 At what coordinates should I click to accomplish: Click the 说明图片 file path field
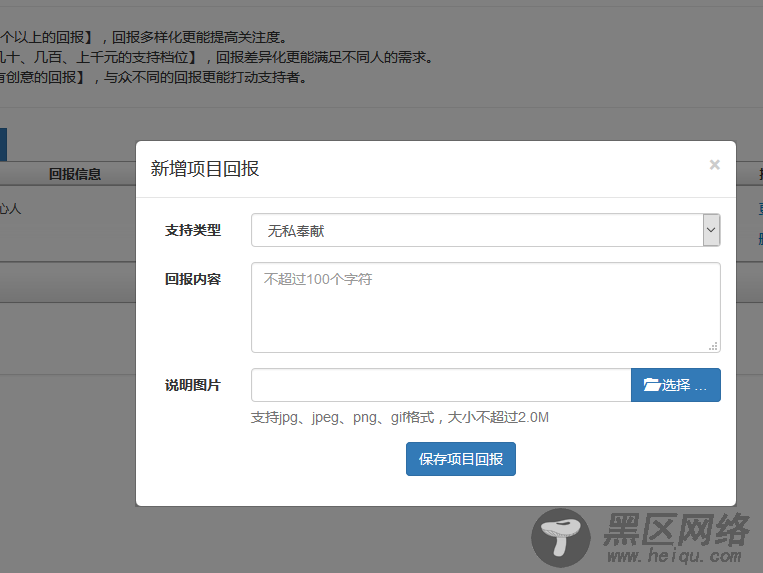[x=441, y=385]
